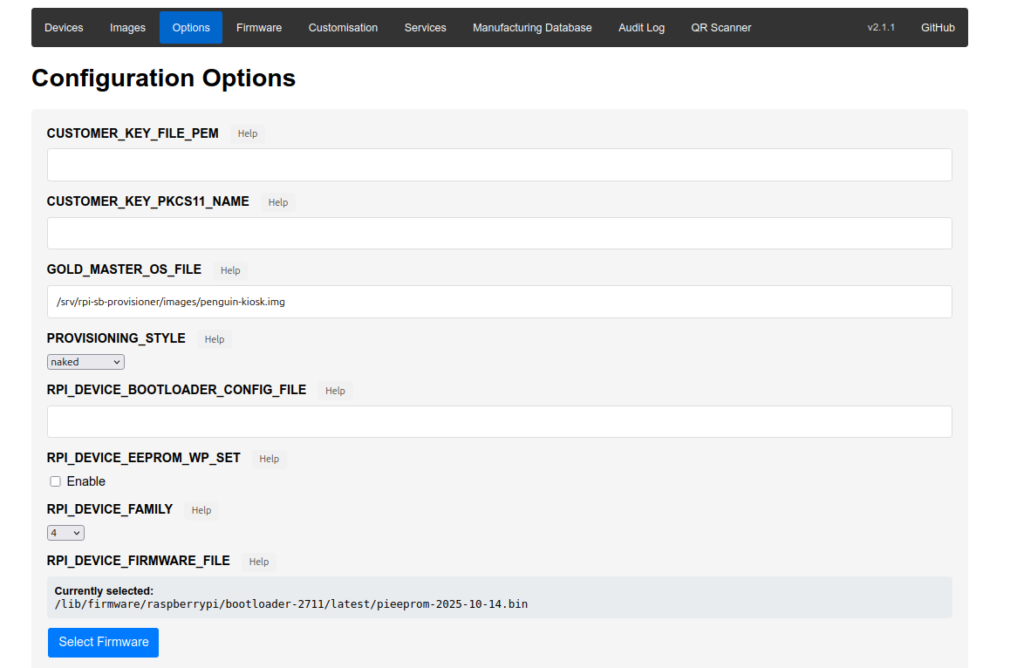Open Help for GOLD_MASTER_OS_FILE

tap(230, 271)
